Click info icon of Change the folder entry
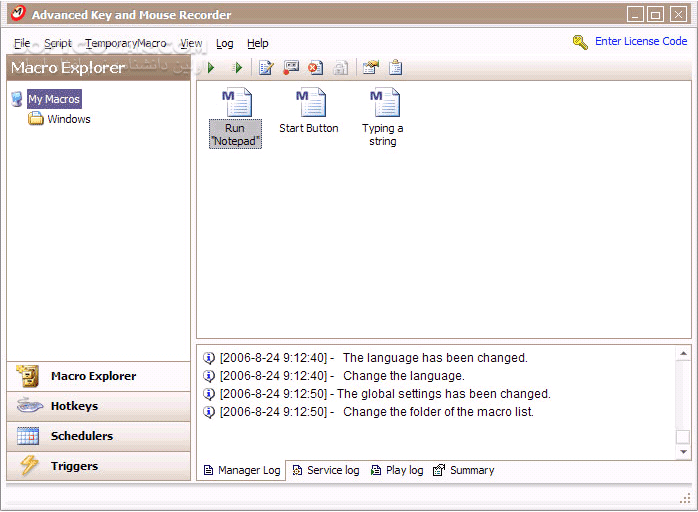The width and height of the screenshot is (698, 512). (209, 412)
